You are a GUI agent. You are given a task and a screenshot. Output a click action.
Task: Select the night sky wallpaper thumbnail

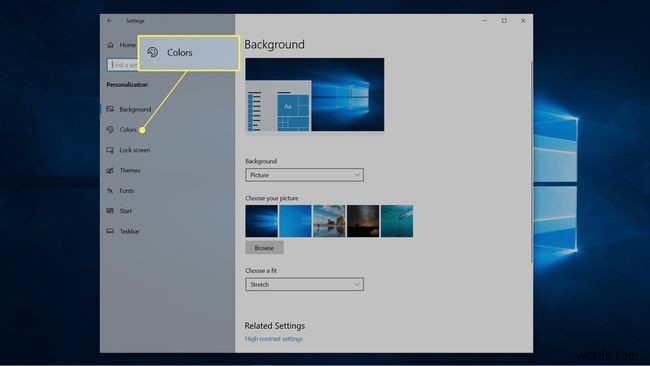(x=363, y=221)
